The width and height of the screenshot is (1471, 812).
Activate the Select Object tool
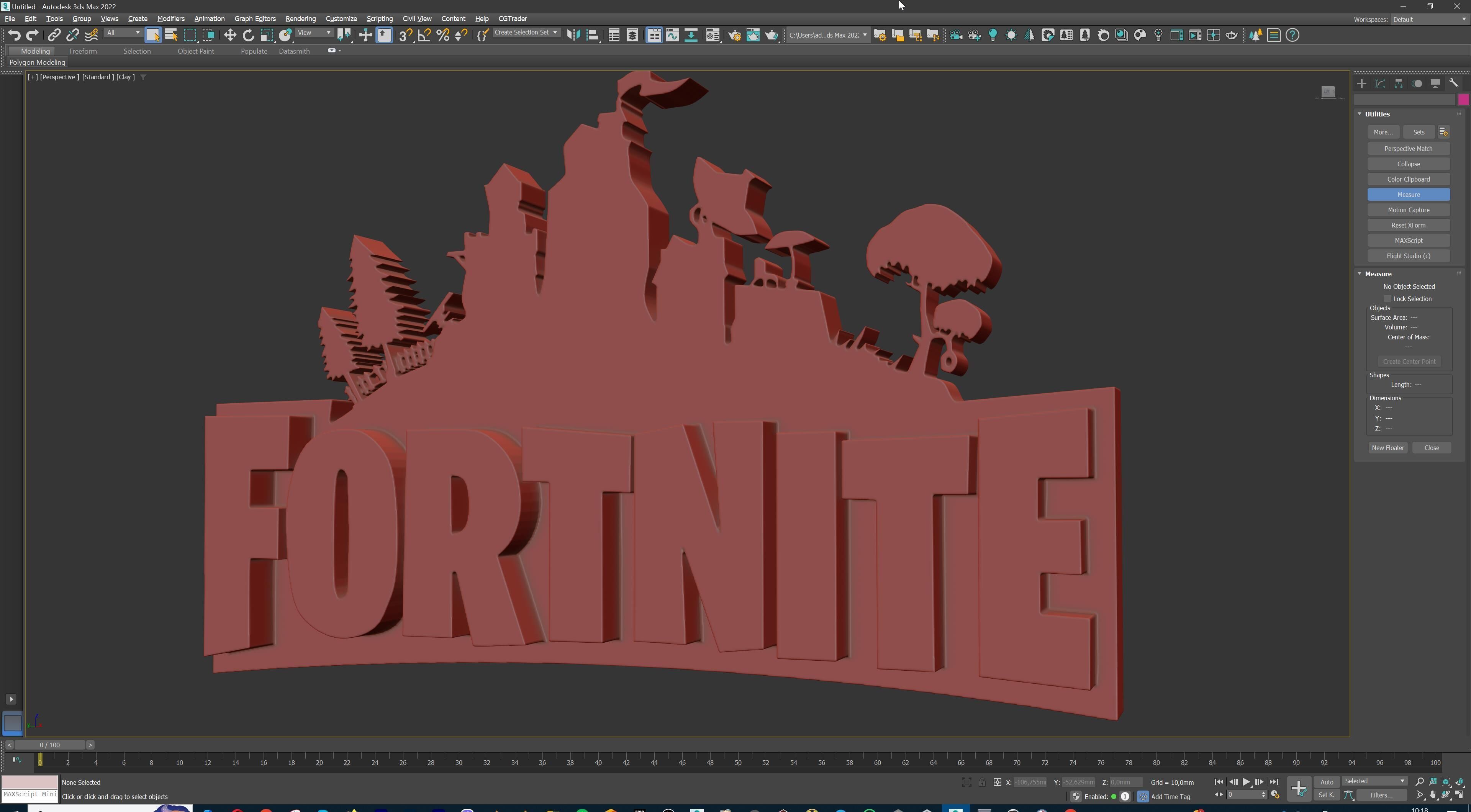click(153, 35)
